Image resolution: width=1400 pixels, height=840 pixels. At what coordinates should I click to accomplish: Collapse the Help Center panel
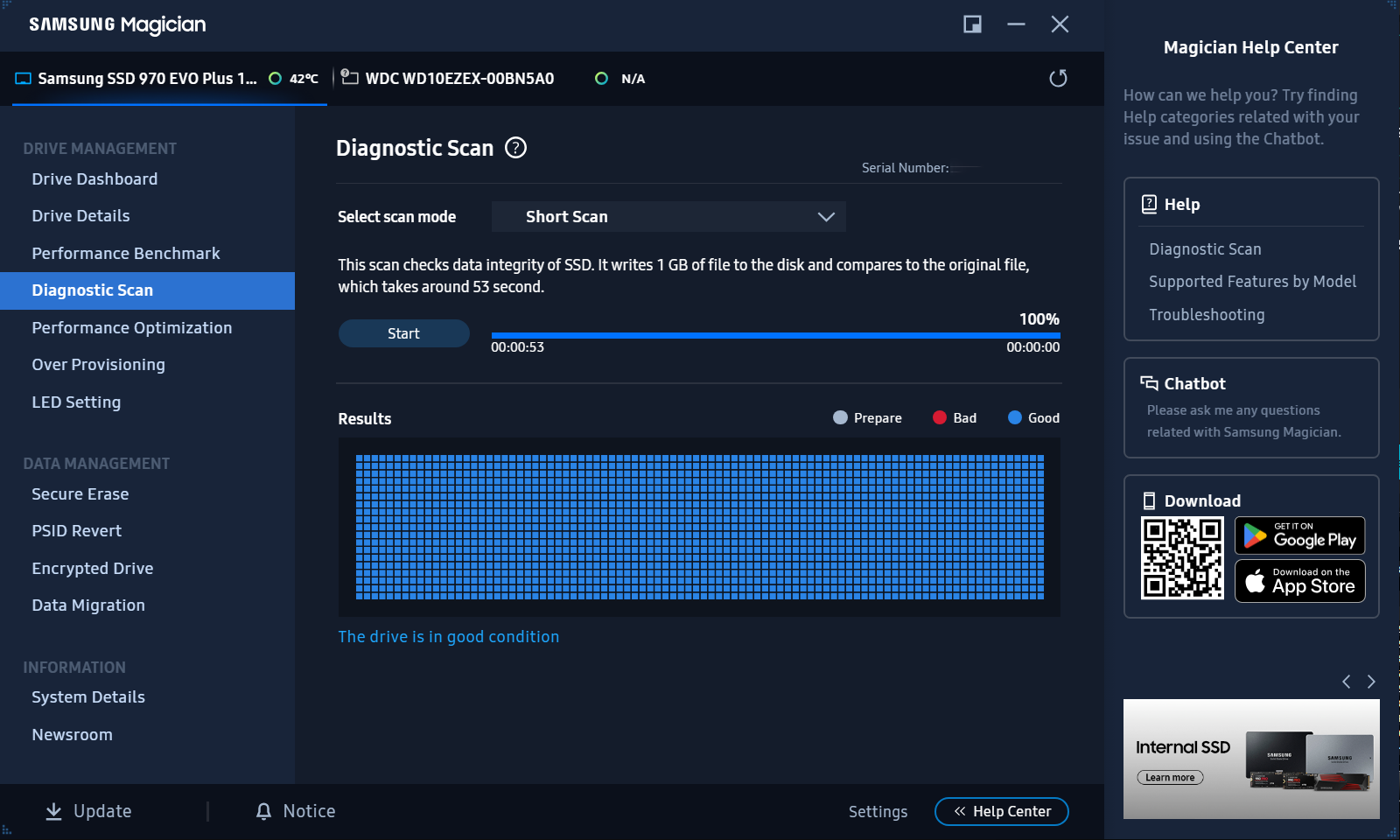(1002, 811)
